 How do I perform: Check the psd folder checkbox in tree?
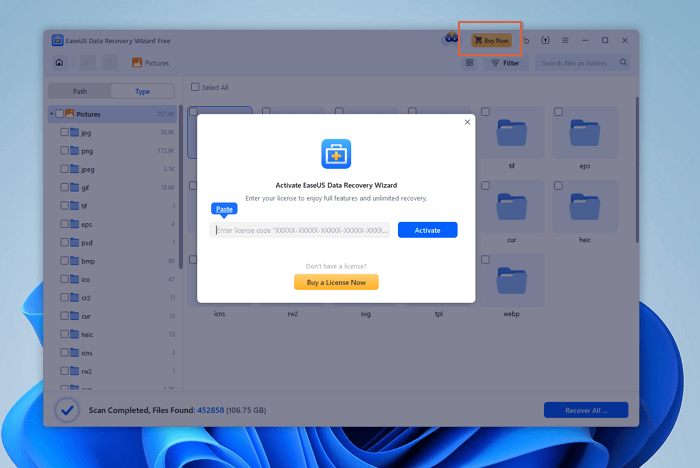click(64, 242)
